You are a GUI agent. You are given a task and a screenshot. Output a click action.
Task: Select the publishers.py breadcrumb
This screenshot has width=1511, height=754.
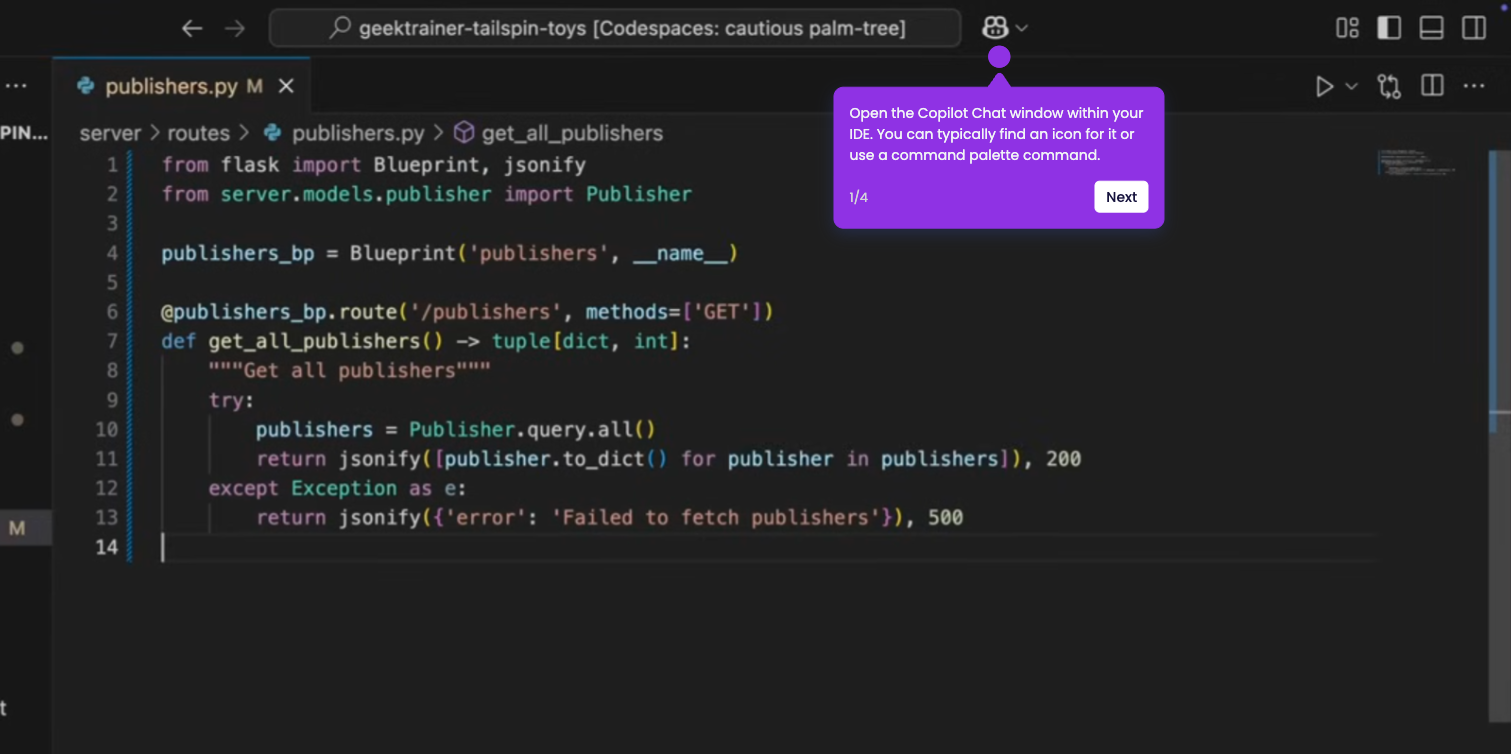(358, 133)
